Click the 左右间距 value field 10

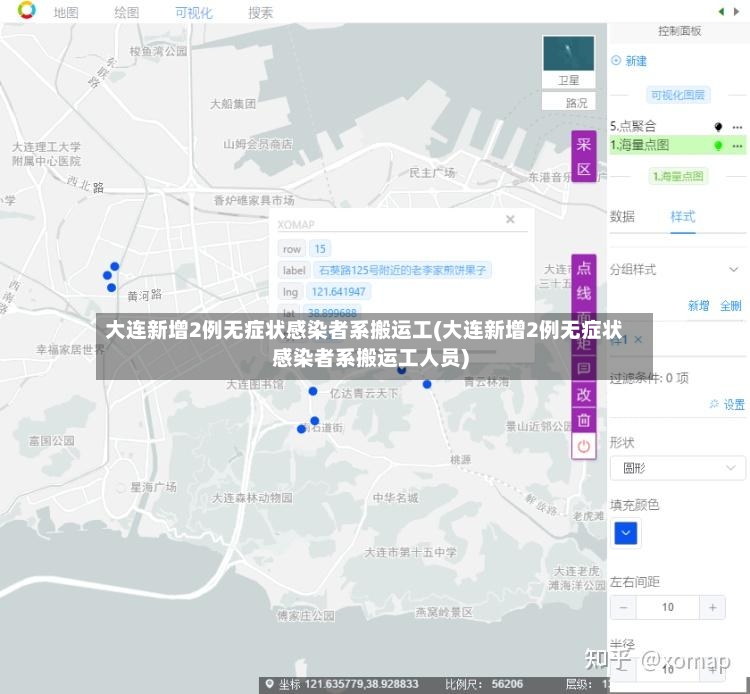tap(668, 607)
